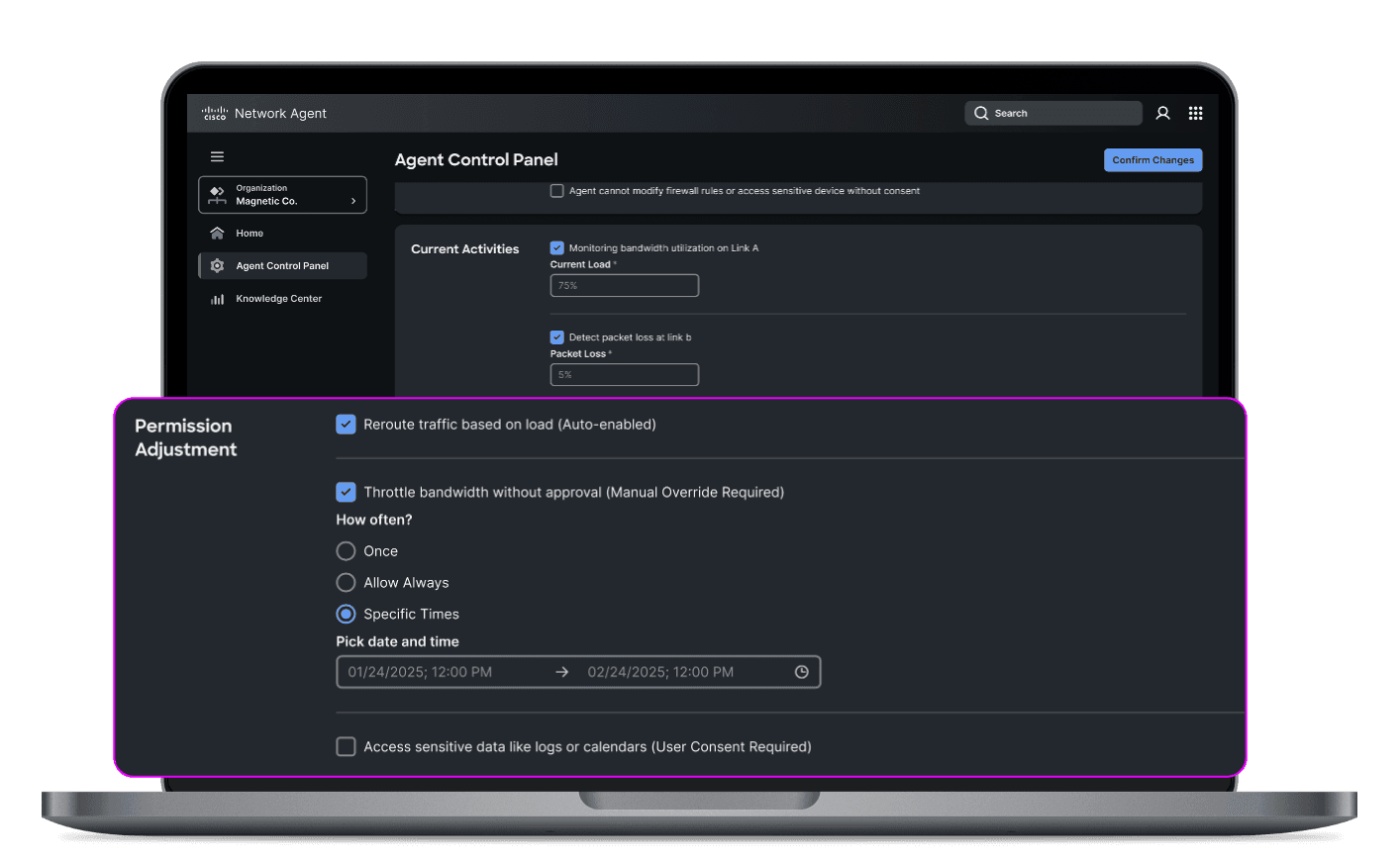
Task: Edit the Current Load value field
Action: [624, 285]
